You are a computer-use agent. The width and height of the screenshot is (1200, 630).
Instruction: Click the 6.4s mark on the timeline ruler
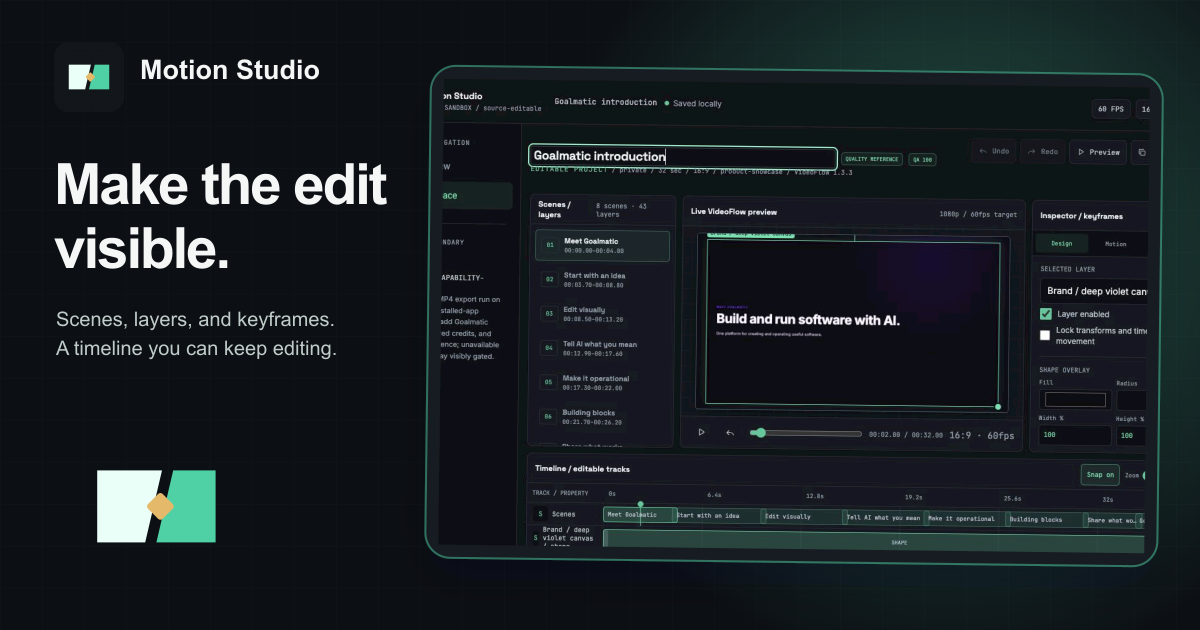coord(715,494)
